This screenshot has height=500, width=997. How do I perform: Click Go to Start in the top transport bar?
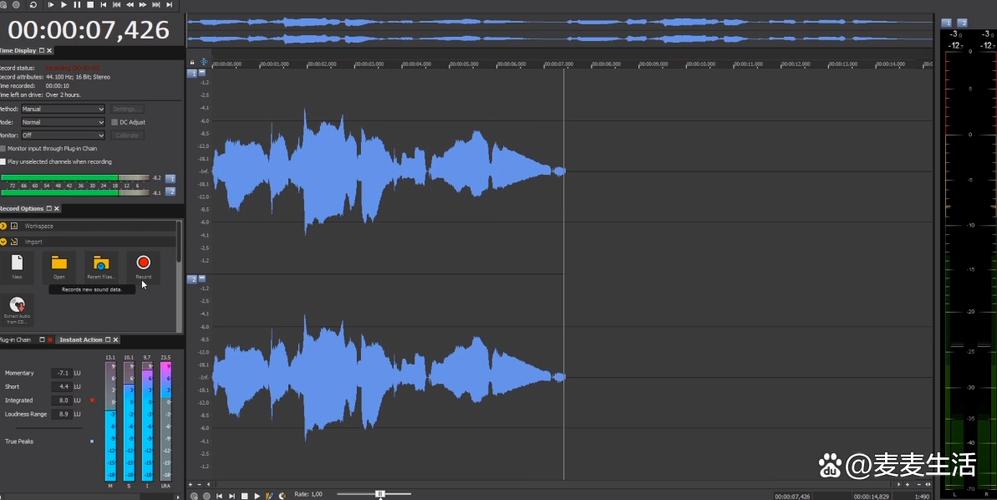(104, 4)
